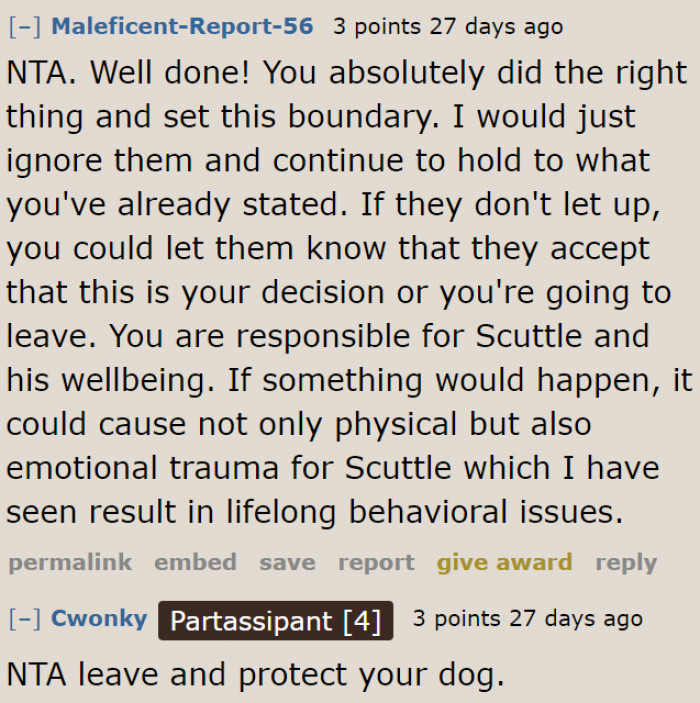Click the embed link
Image resolution: width=700 pixels, height=703 pixels.
195,562
